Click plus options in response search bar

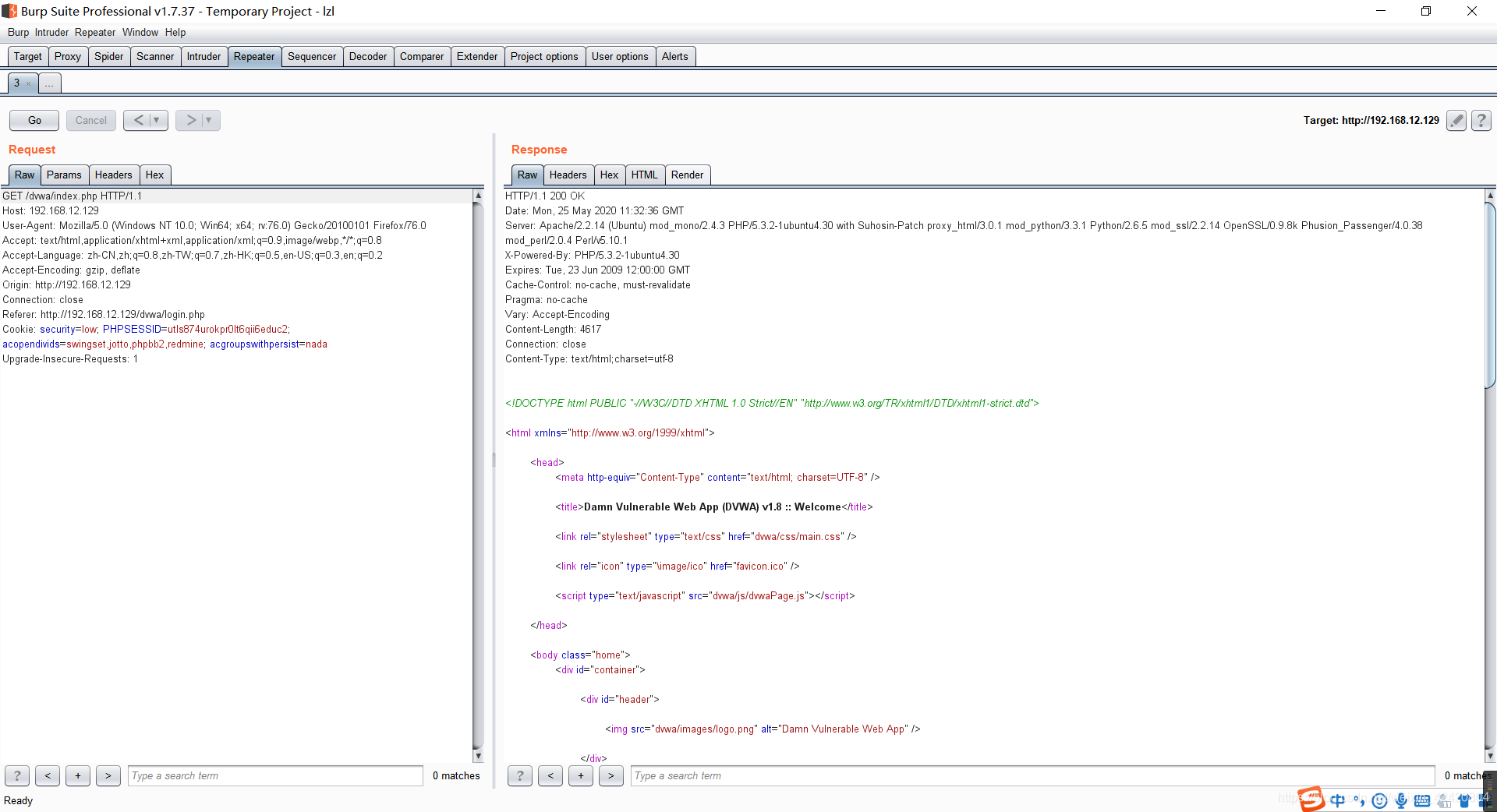581,775
